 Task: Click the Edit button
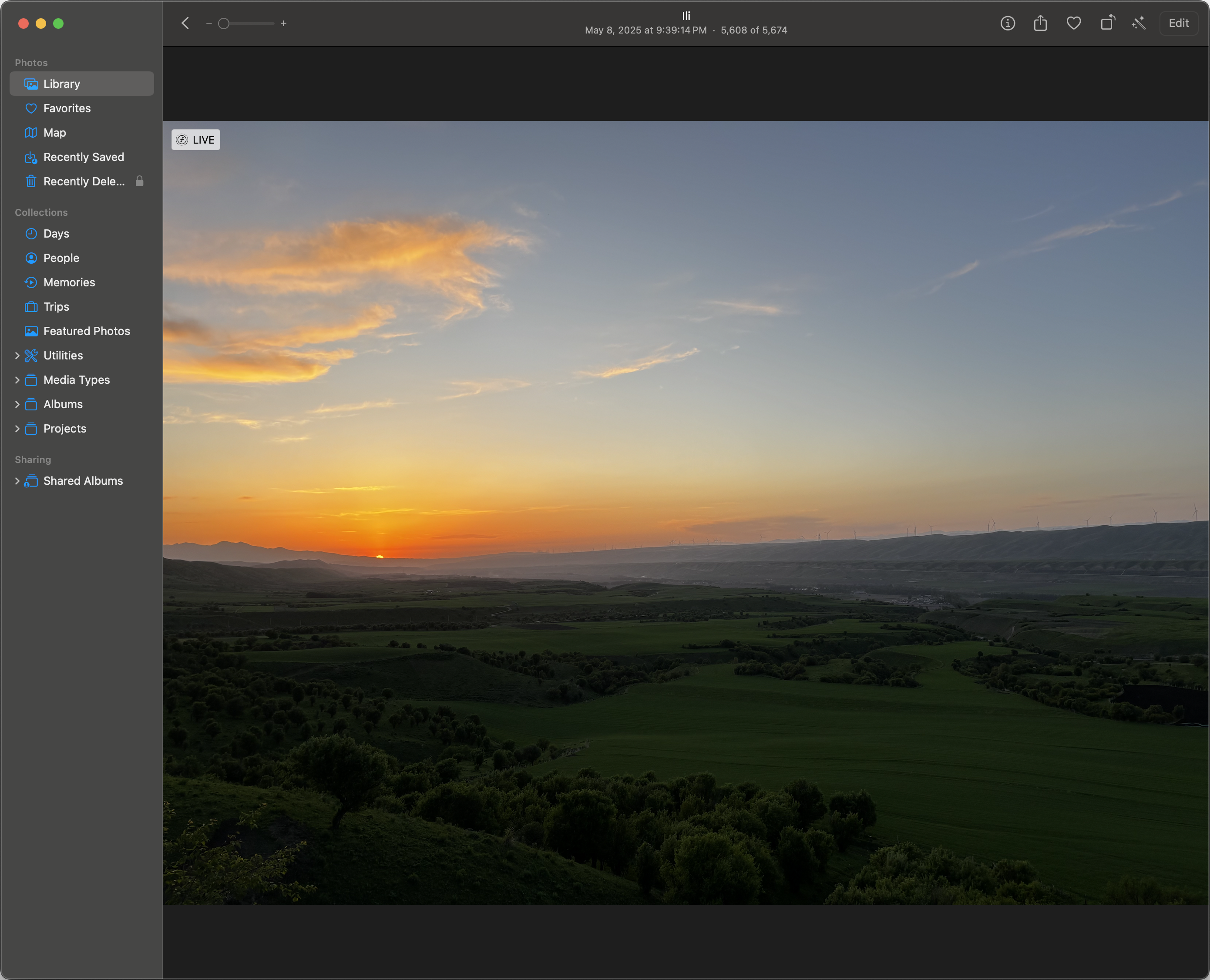coord(1178,23)
